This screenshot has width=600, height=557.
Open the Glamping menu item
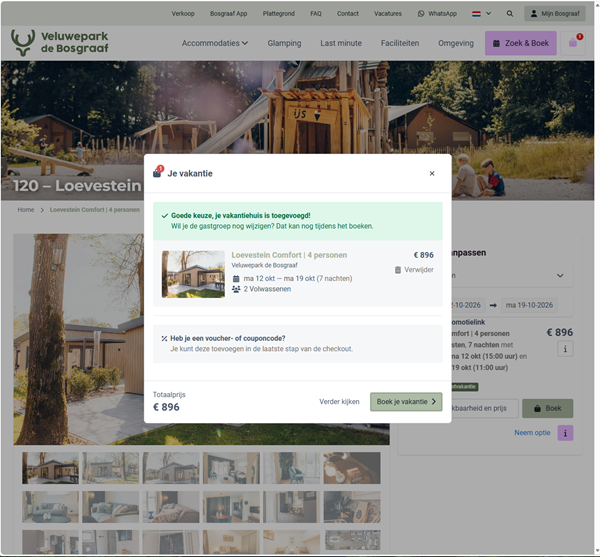tap(284, 43)
